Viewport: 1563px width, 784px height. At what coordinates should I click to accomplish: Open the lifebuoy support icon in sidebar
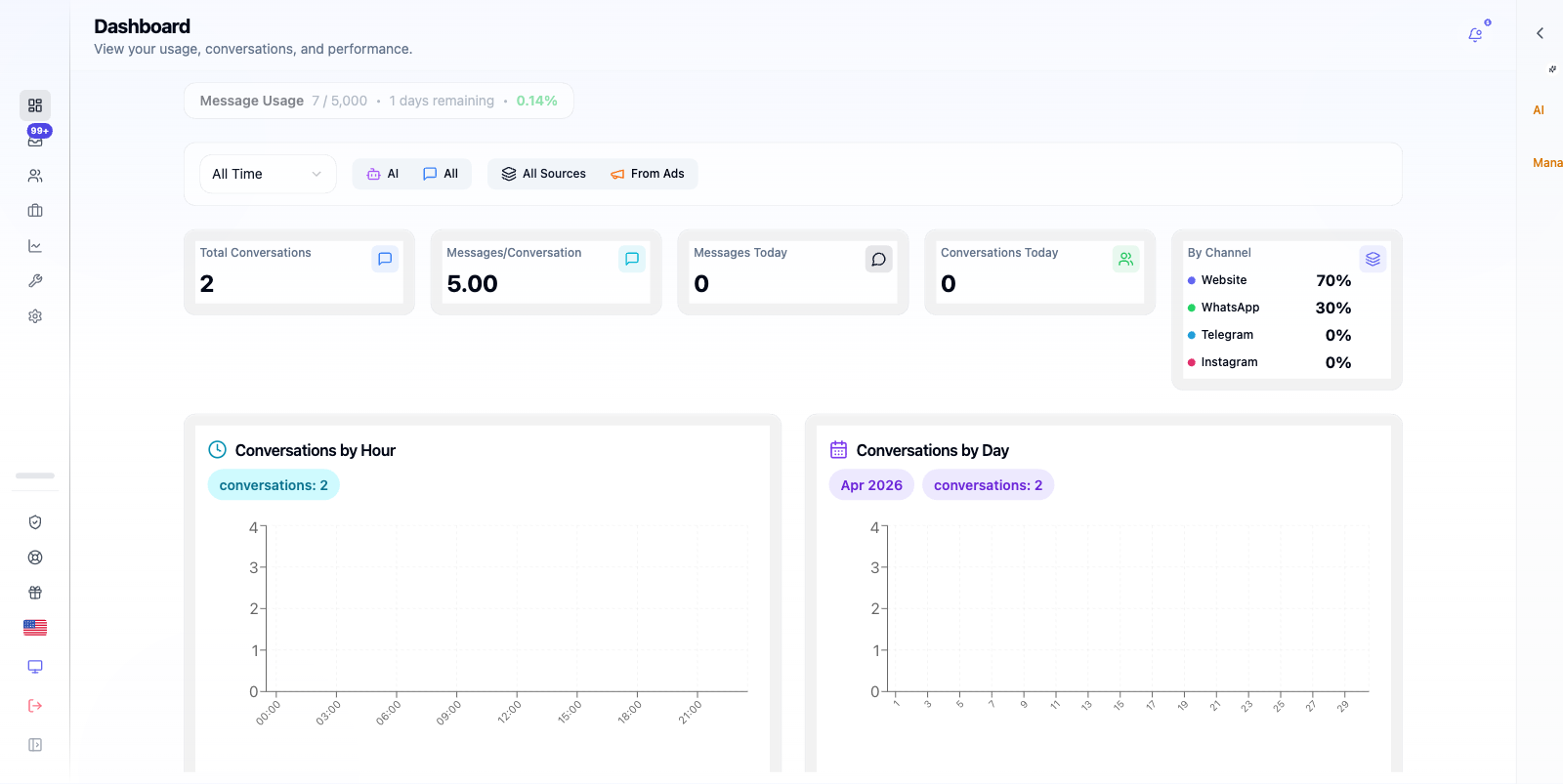[x=35, y=557]
